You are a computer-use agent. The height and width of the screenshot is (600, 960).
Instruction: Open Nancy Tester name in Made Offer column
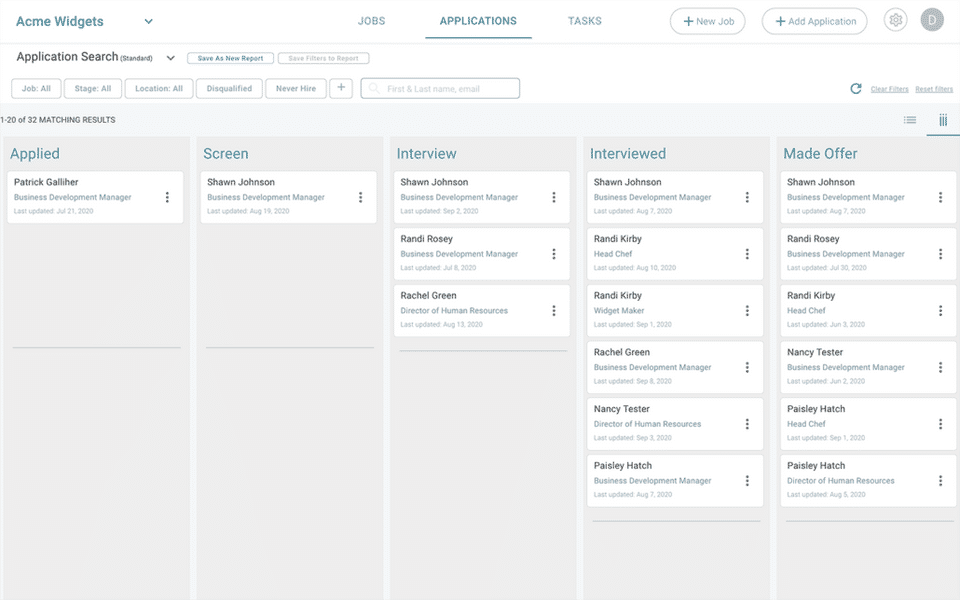[x=815, y=352]
